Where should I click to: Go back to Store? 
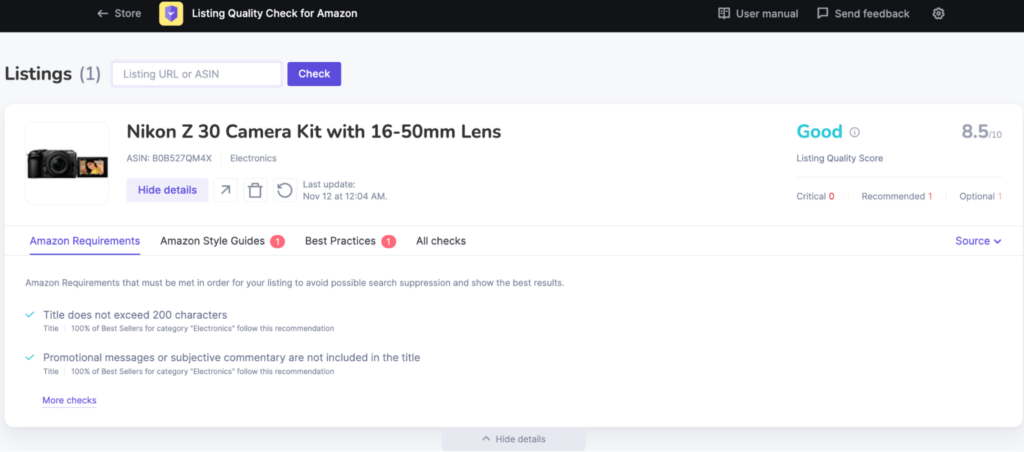click(x=119, y=13)
